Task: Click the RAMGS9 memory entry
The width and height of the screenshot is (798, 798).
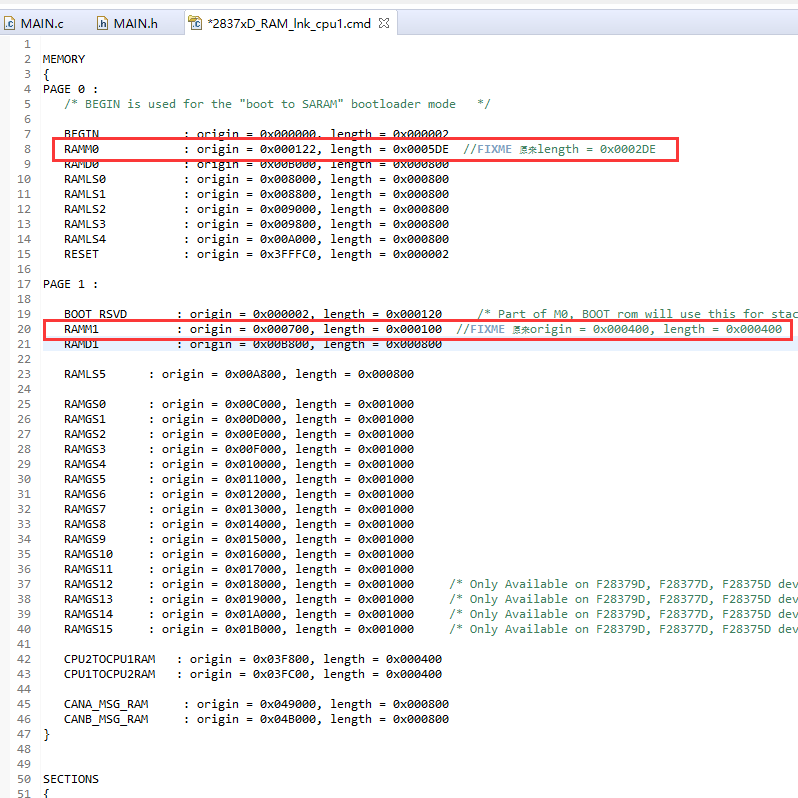Action: coord(85,539)
